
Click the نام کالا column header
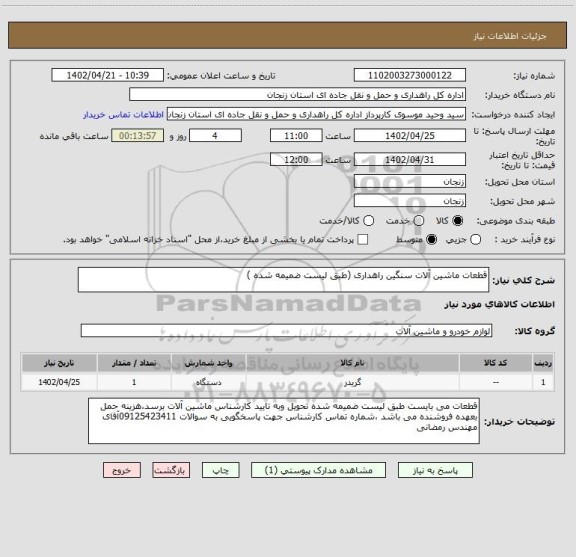(352, 363)
